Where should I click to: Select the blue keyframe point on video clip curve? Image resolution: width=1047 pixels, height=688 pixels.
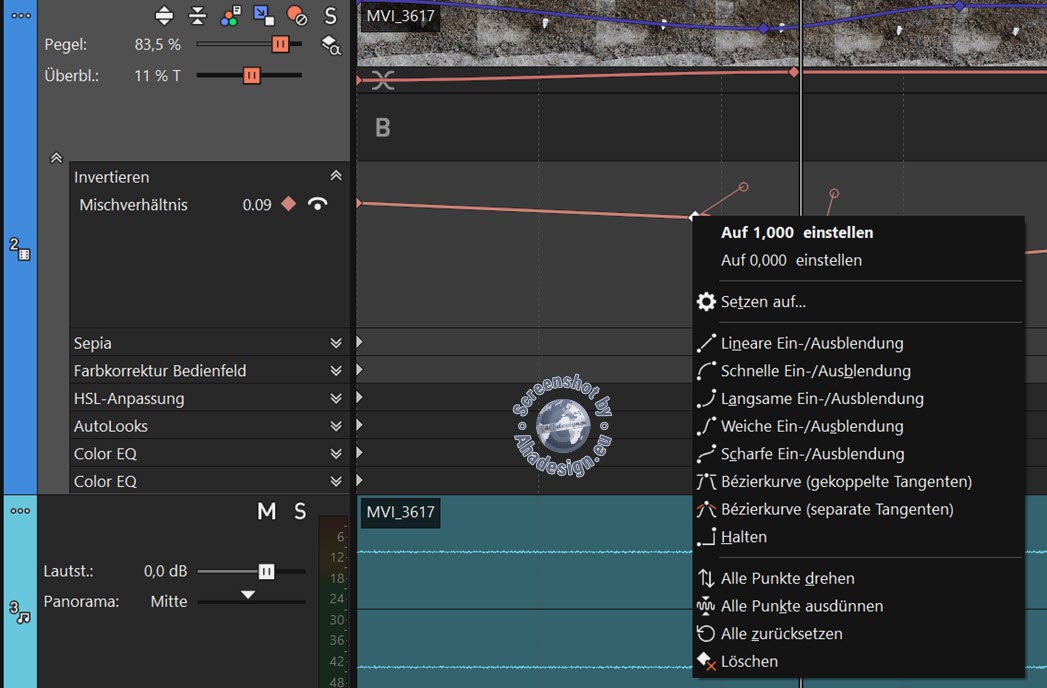764,29
